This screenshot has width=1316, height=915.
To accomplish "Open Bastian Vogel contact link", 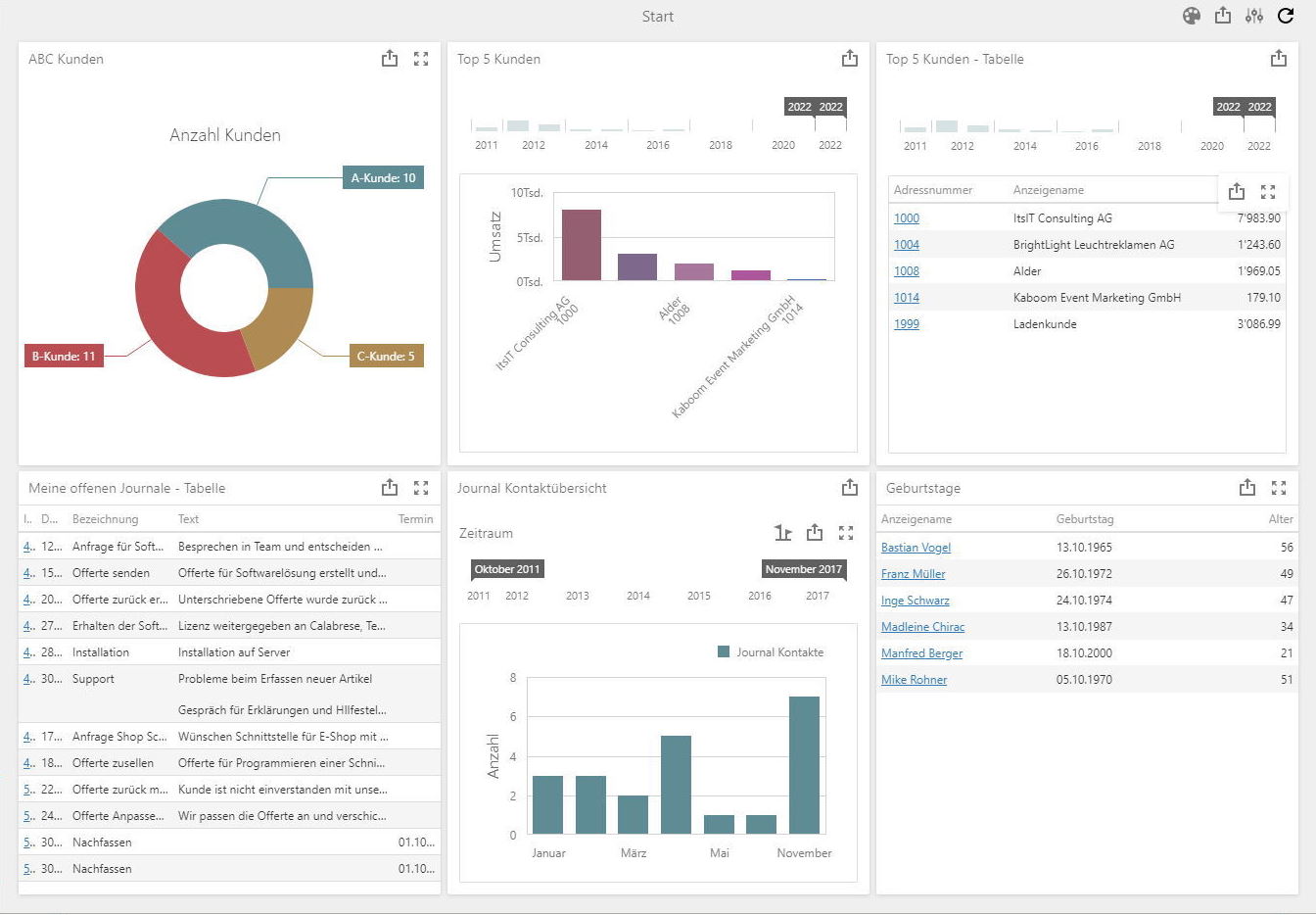I will tap(916, 548).
